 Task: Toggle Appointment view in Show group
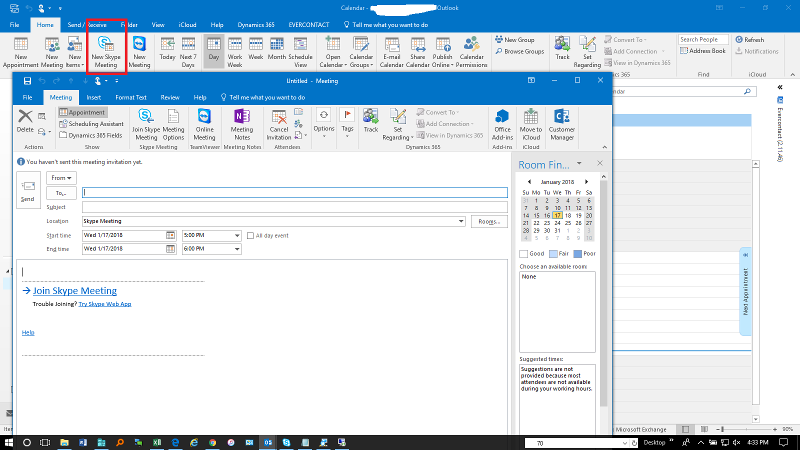[x=82, y=112]
